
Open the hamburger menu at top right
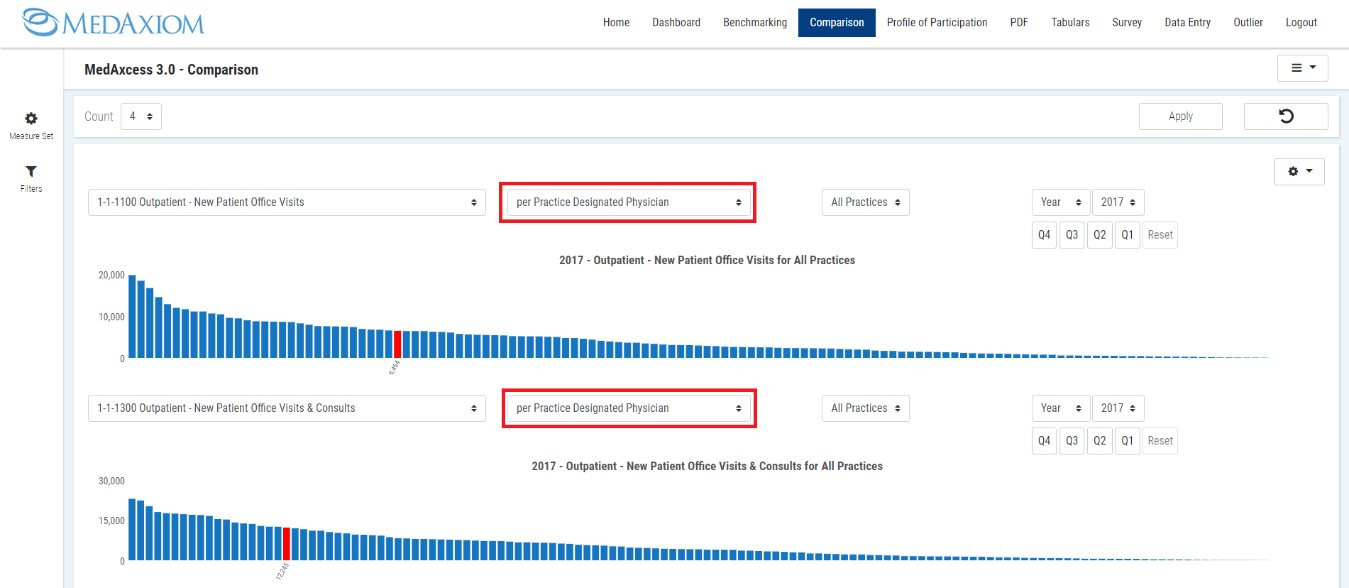[x=1302, y=68]
